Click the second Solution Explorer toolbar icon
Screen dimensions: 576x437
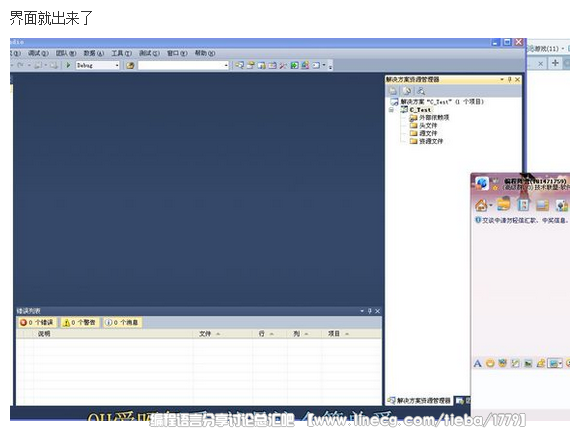[407, 91]
